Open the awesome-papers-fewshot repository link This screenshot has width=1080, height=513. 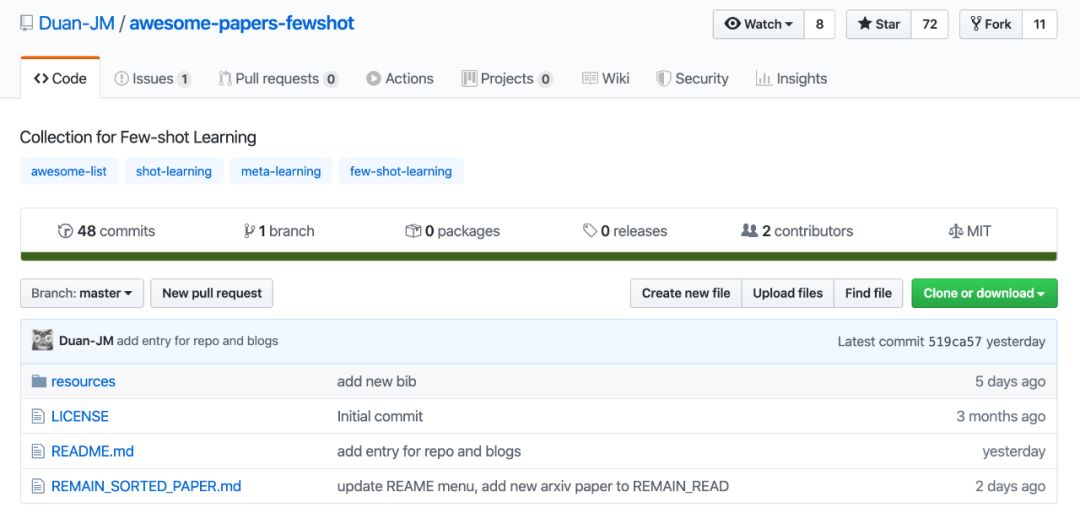[242, 23]
